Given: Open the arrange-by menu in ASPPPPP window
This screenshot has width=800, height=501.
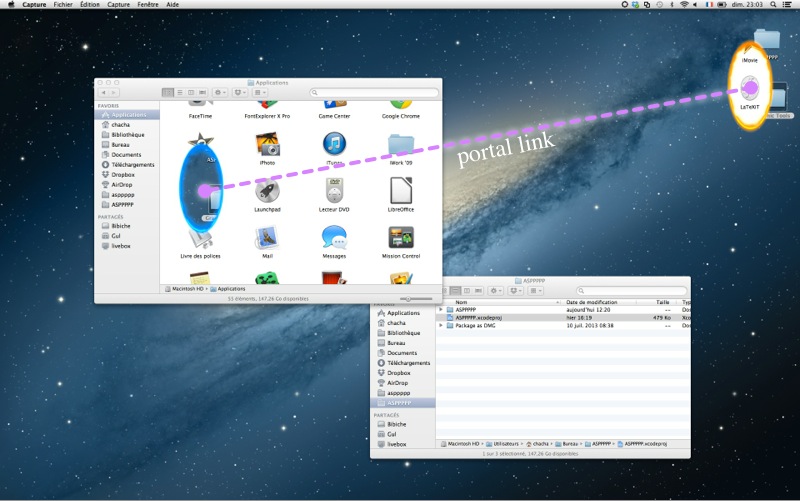Looking at the screenshot, I should point(536,291).
